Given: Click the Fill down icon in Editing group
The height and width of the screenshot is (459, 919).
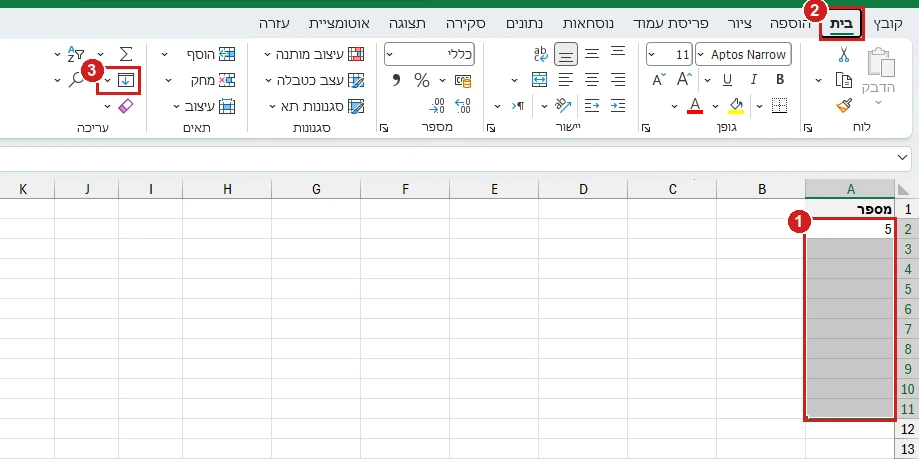Looking at the screenshot, I should pos(125,80).
